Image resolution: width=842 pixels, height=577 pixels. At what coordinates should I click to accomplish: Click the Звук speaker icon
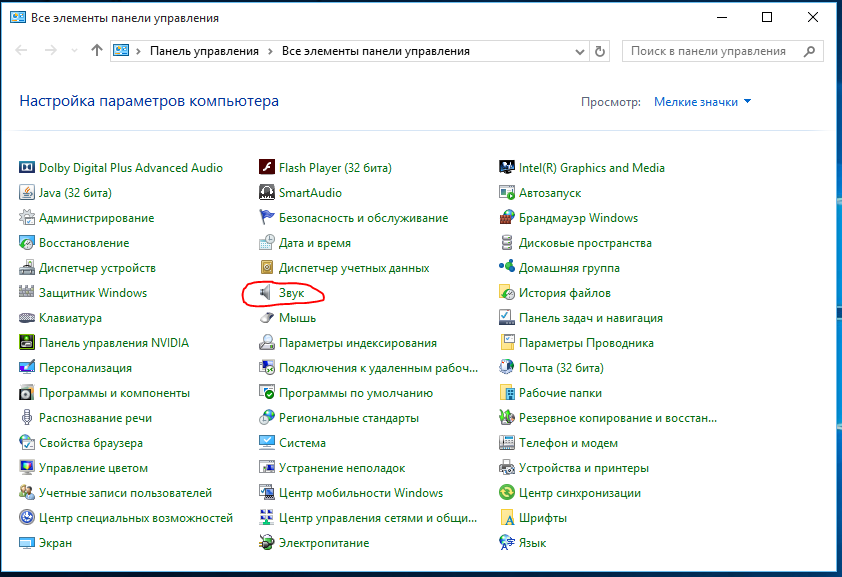(266, 293)
